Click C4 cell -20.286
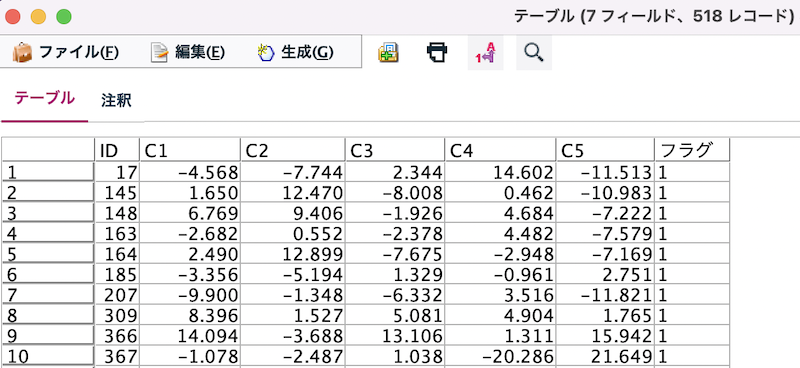The height and width of the screenshot is (368, 800). click(x=501, y=356)
